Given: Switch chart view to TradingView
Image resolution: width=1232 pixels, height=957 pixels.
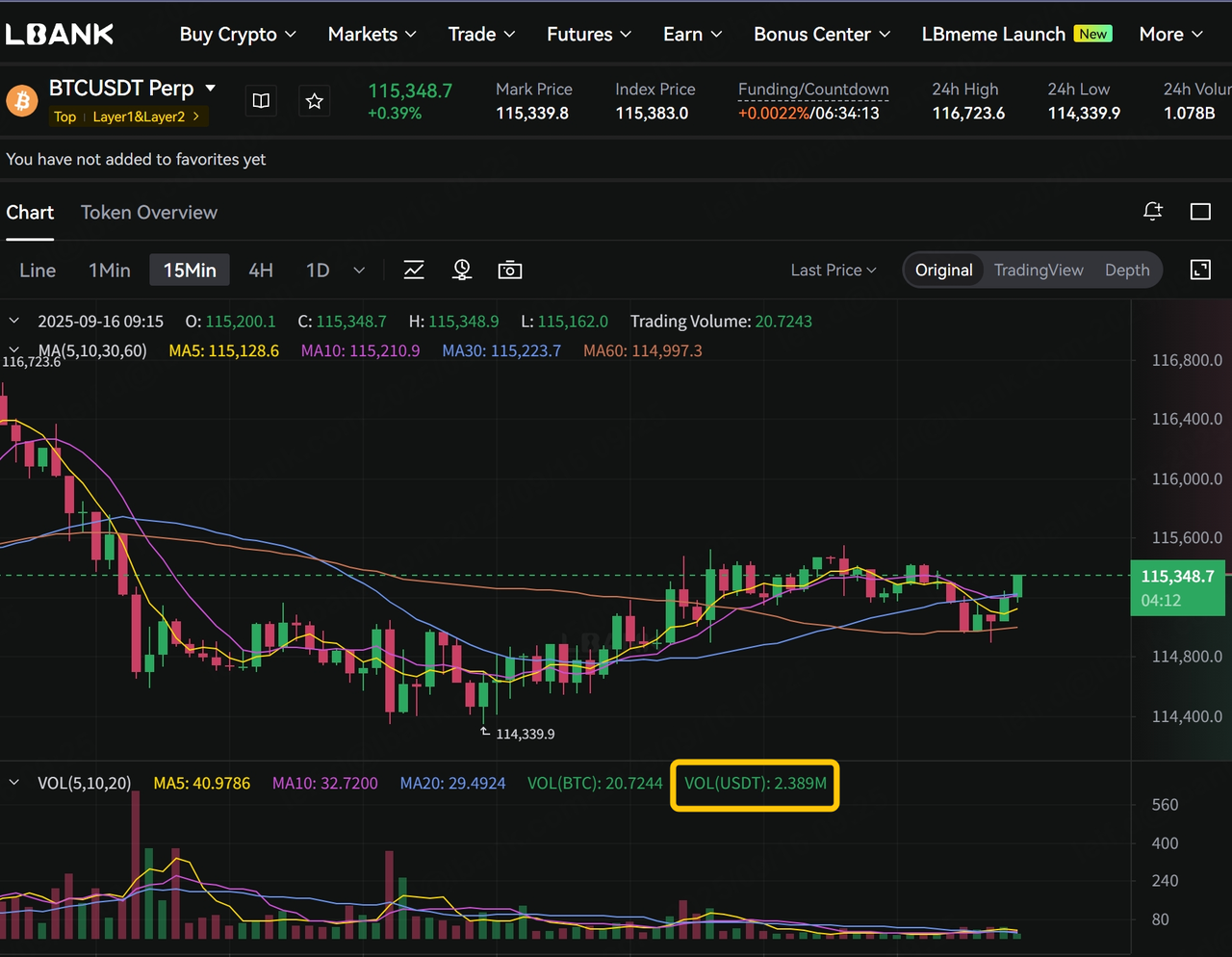Looking at the screenshot, I should click(1039, 271).
